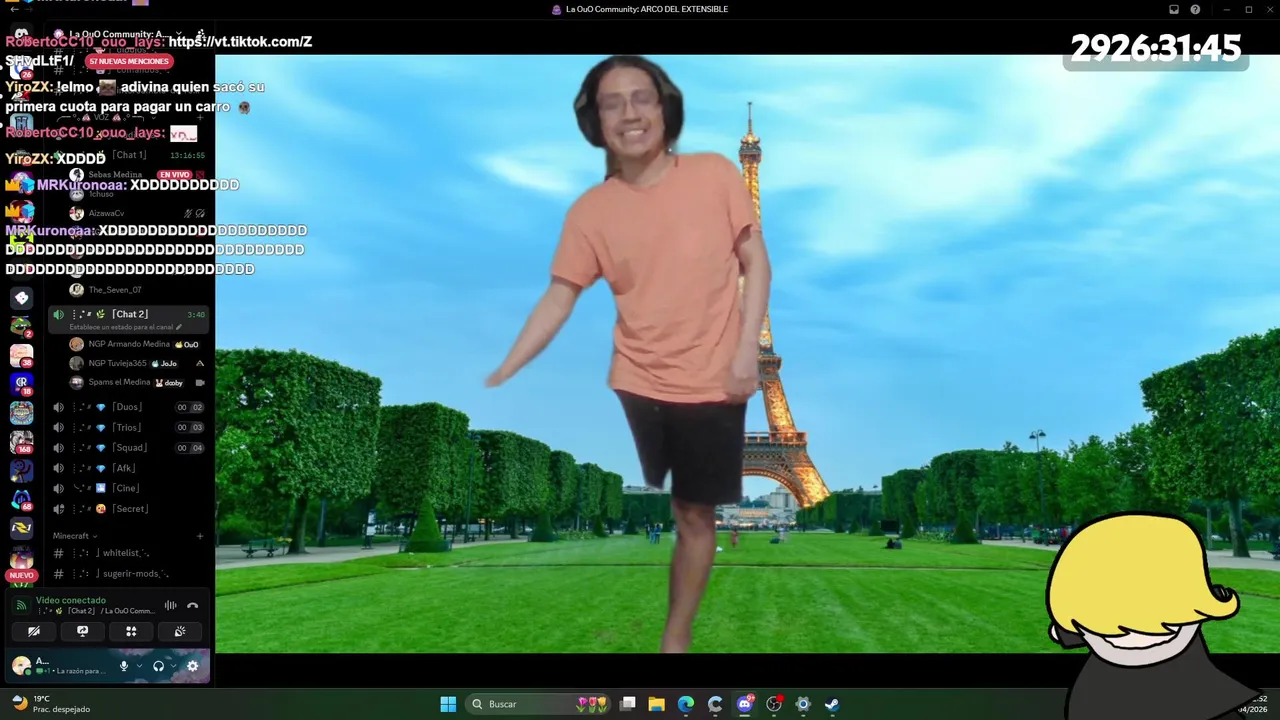
Task: Open the soundboard button
Action: pyautogui.click(x=180, y=631)
